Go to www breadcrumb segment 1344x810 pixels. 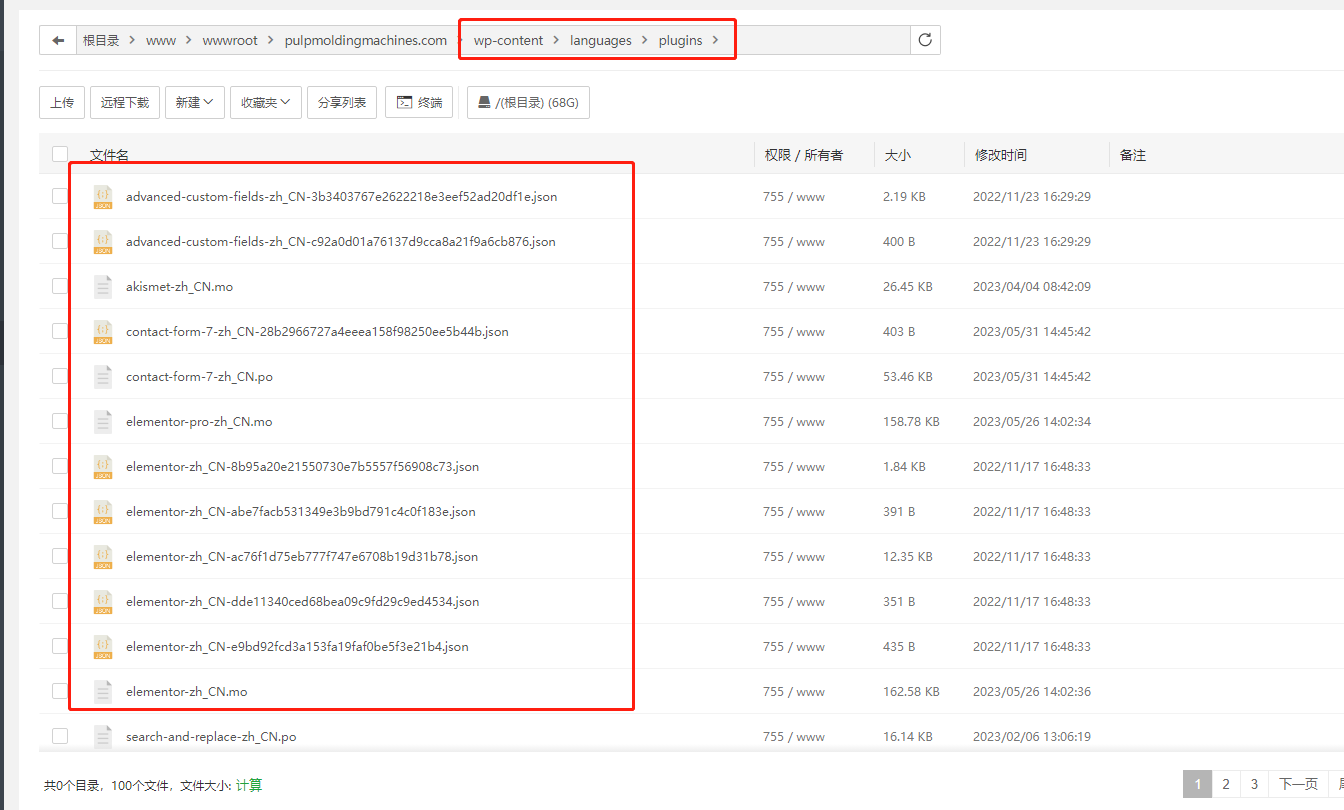[161, 41]
